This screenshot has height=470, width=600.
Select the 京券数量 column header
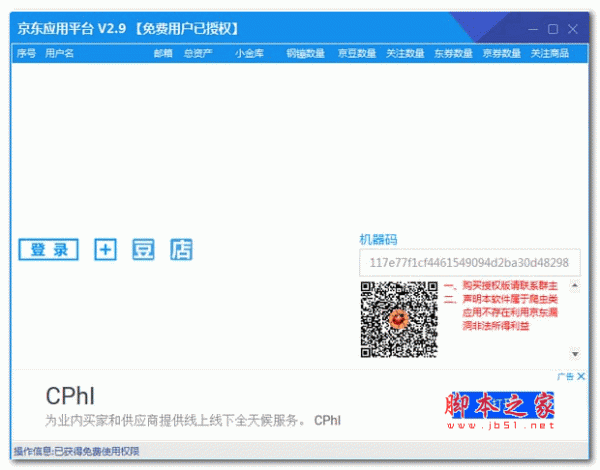(501, 53)
